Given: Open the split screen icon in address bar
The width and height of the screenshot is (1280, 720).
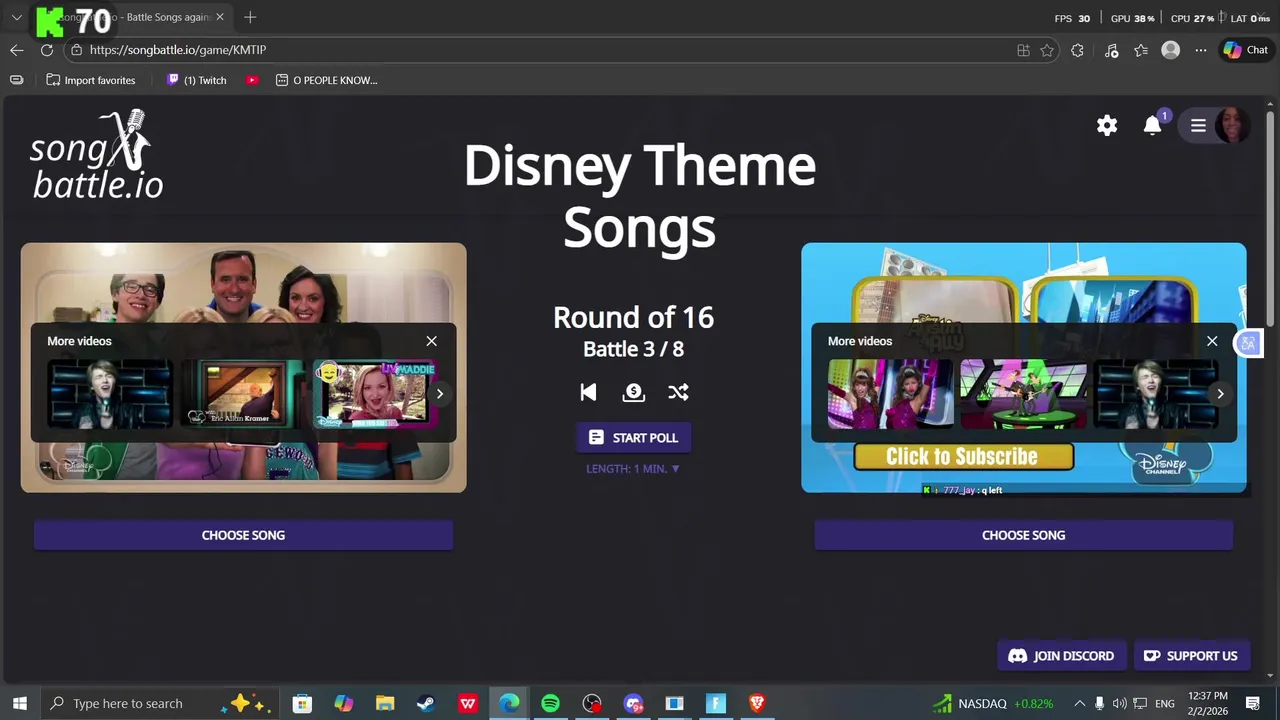Looking at the screenshot, I should tap(1023, 50).
